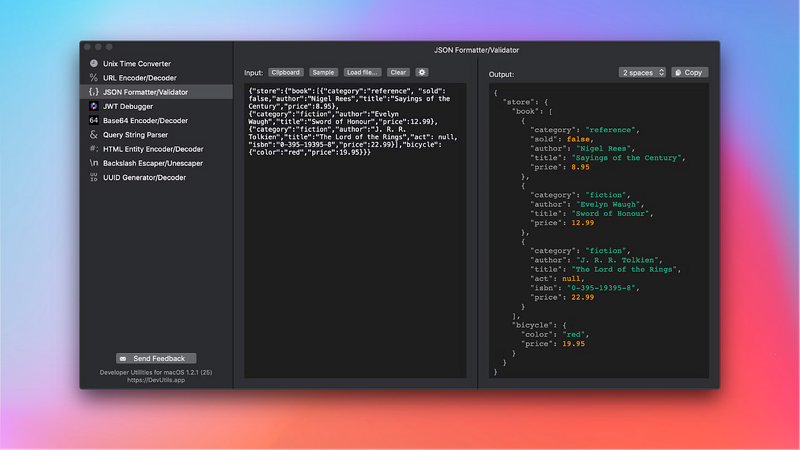The height and width of the screenshot is (450, 800).
Task: Paste input using the Clipboard button
Action: [x=286, y=72]
